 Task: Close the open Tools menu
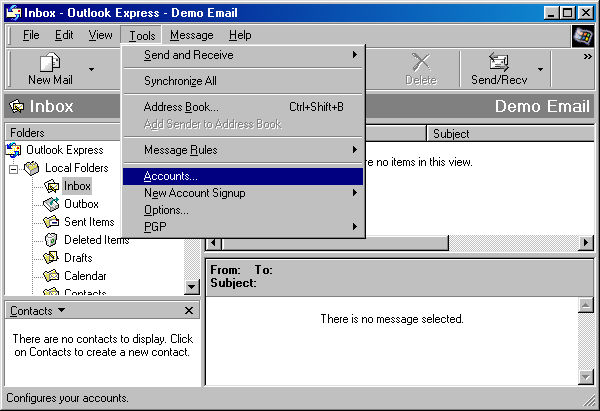click(x=142, y=36)
